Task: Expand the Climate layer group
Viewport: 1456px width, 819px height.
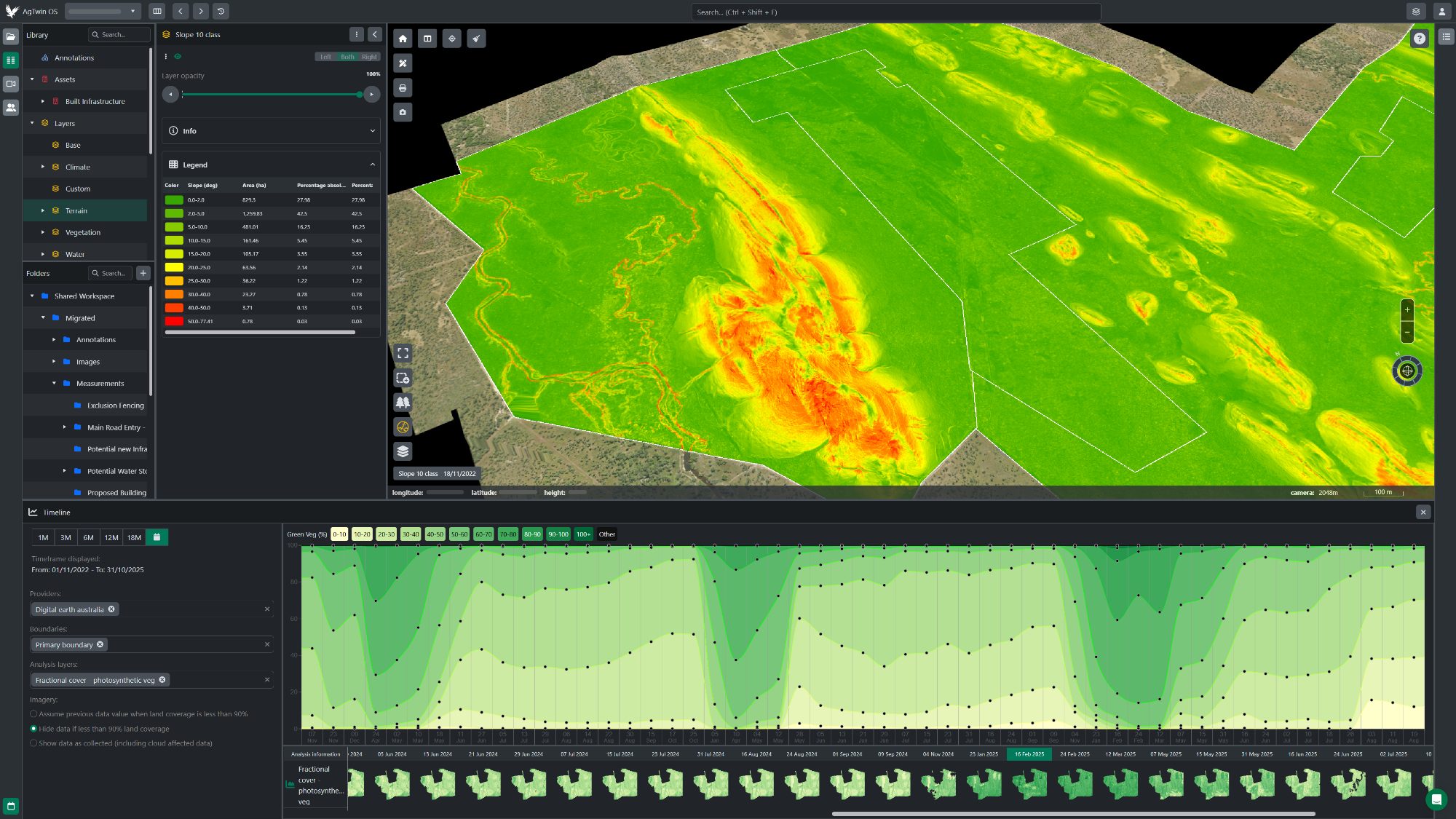Action: (43, 167)
